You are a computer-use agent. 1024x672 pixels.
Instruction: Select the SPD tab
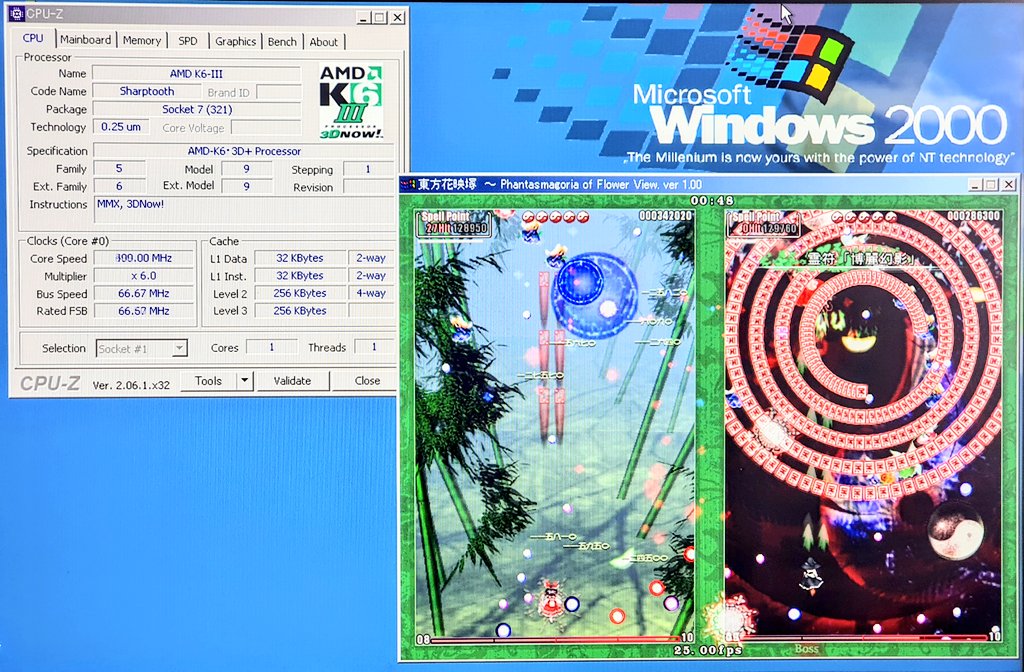coord(187,40)
